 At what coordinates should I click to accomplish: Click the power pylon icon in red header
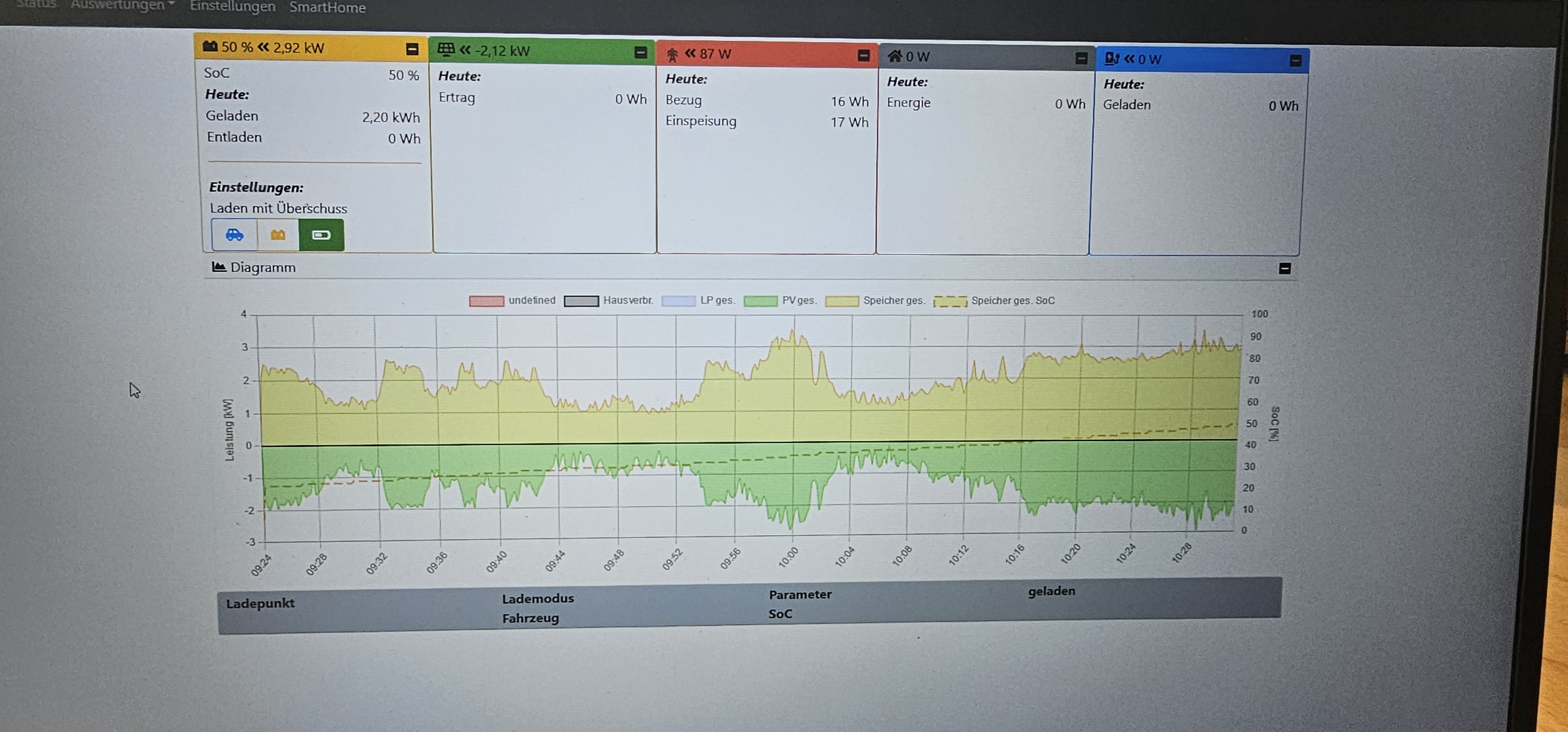tap(673, 54)
